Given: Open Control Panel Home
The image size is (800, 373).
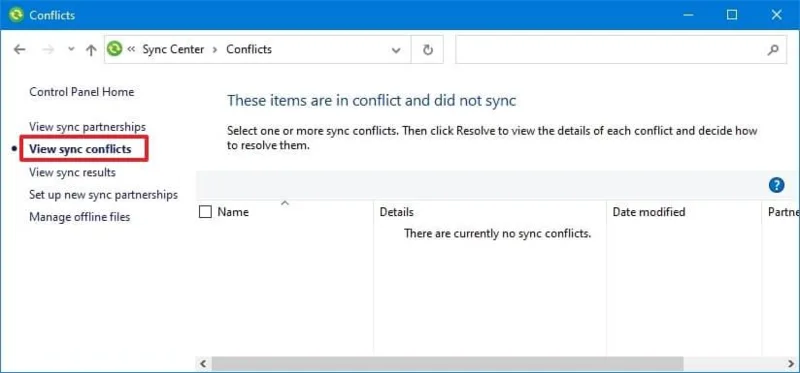Looking at the screenshot, I should pos(82,92).
